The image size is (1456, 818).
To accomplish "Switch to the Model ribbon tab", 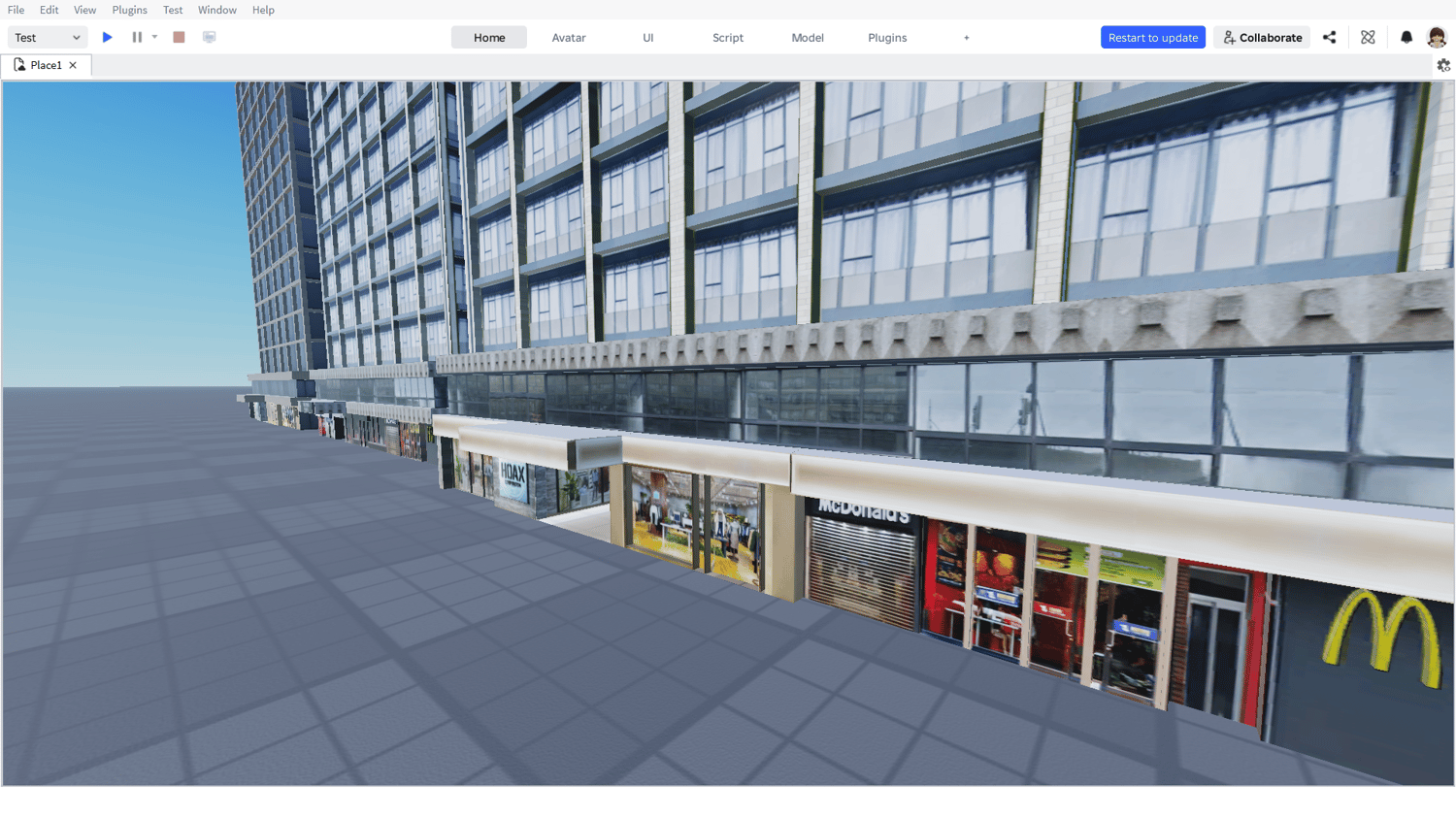I will pos(808,38).
